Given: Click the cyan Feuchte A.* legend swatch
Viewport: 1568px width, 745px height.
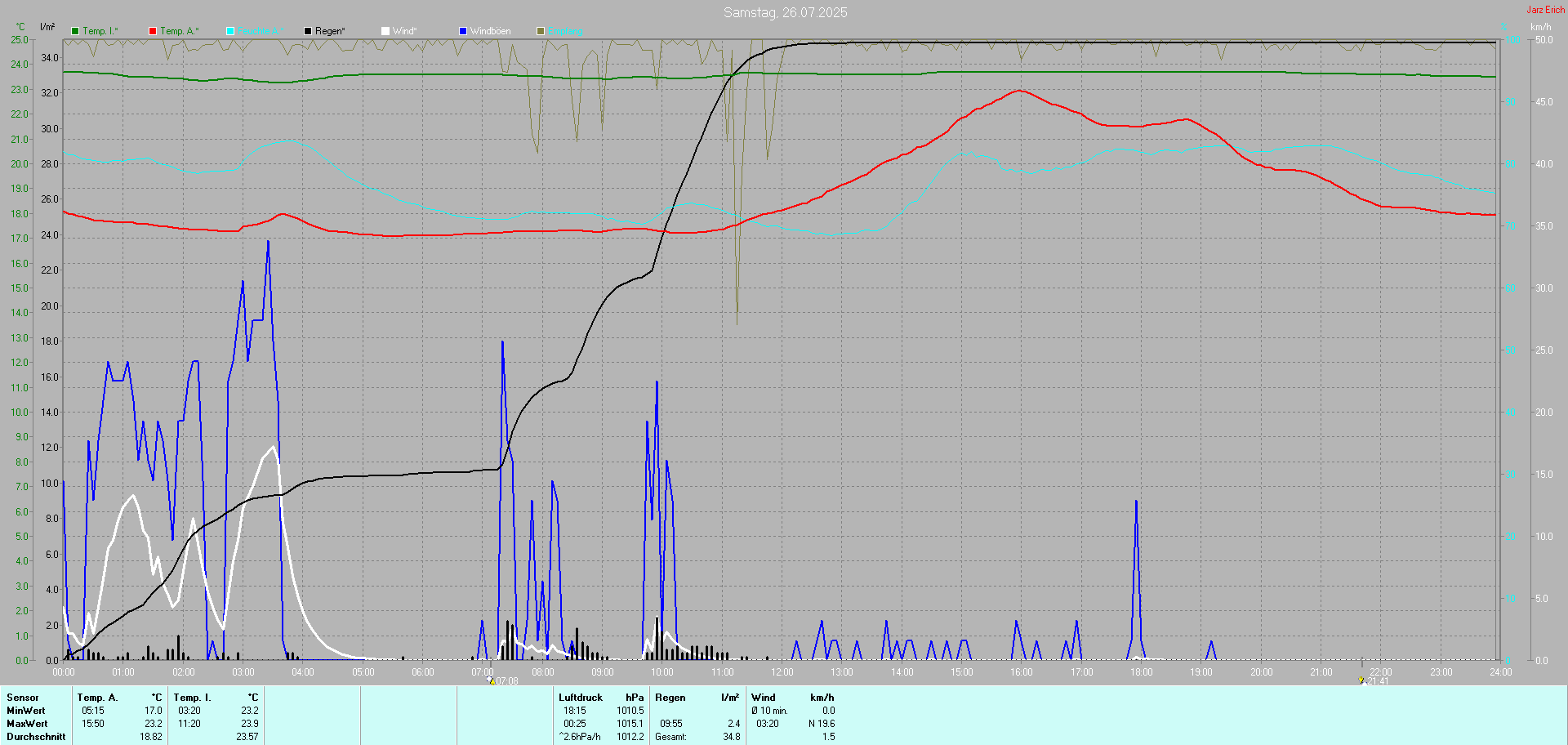Looking at the screenshot, I should [x=230, y=31].
